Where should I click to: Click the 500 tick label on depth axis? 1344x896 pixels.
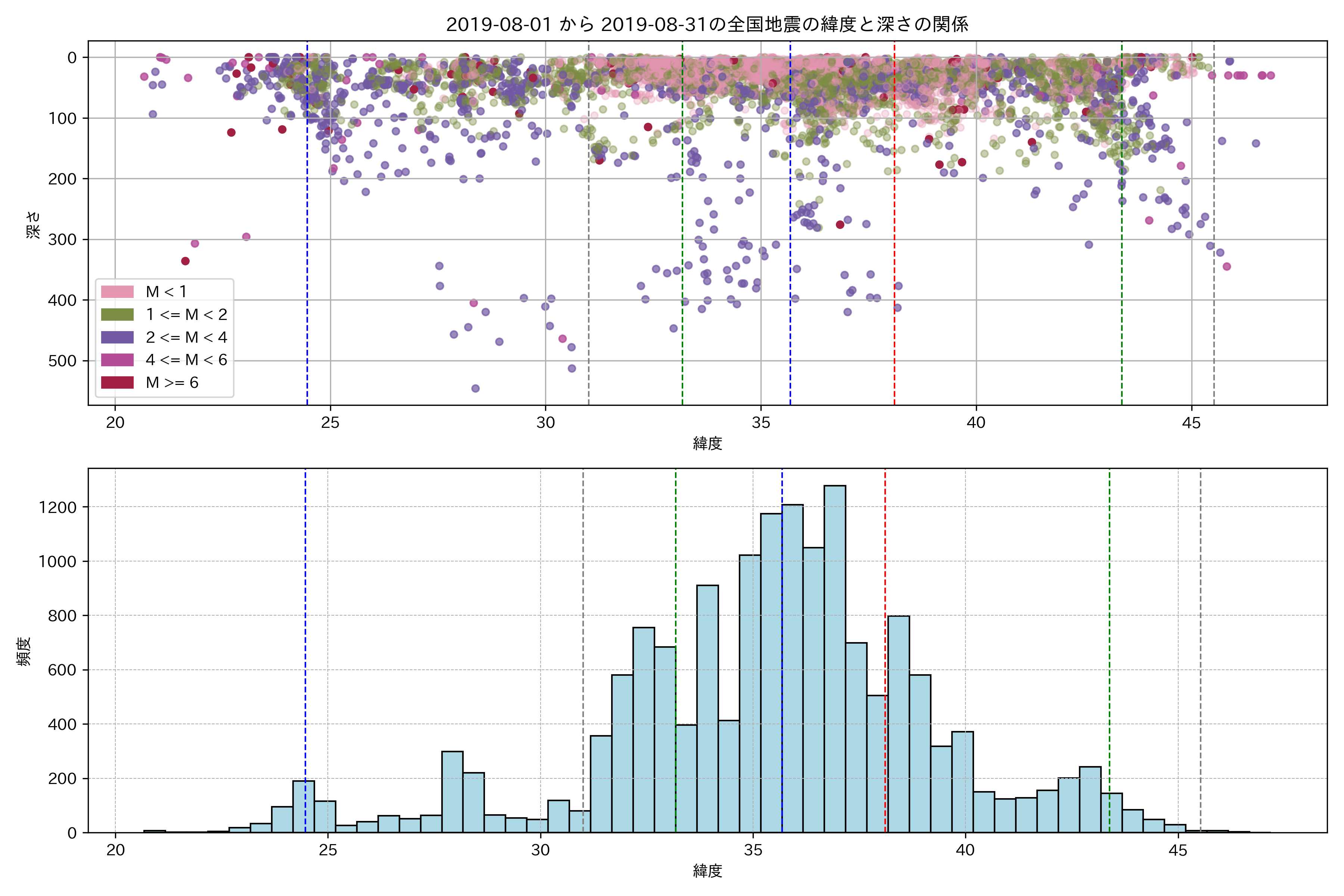coord(62,361)
